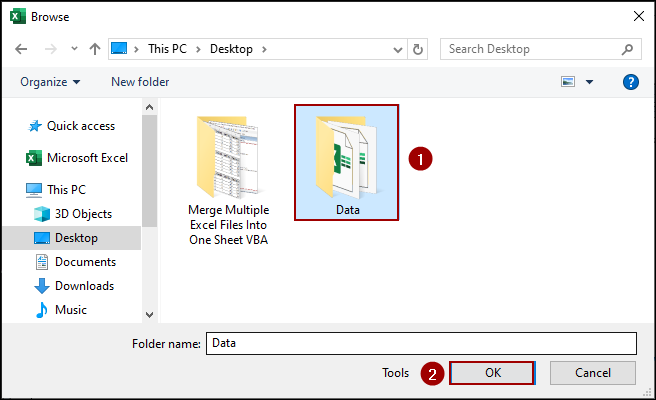
Task: Click the New folder button
Action: coord(140,82)
